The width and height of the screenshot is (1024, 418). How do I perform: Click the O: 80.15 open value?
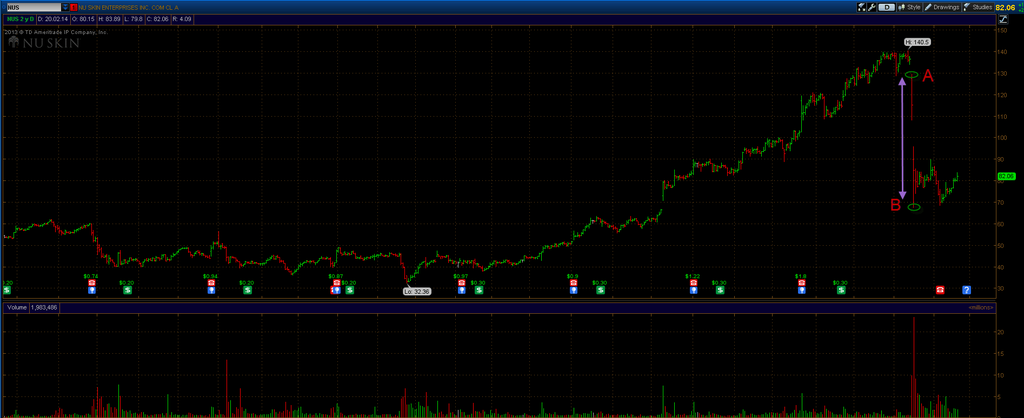point(83,19)
